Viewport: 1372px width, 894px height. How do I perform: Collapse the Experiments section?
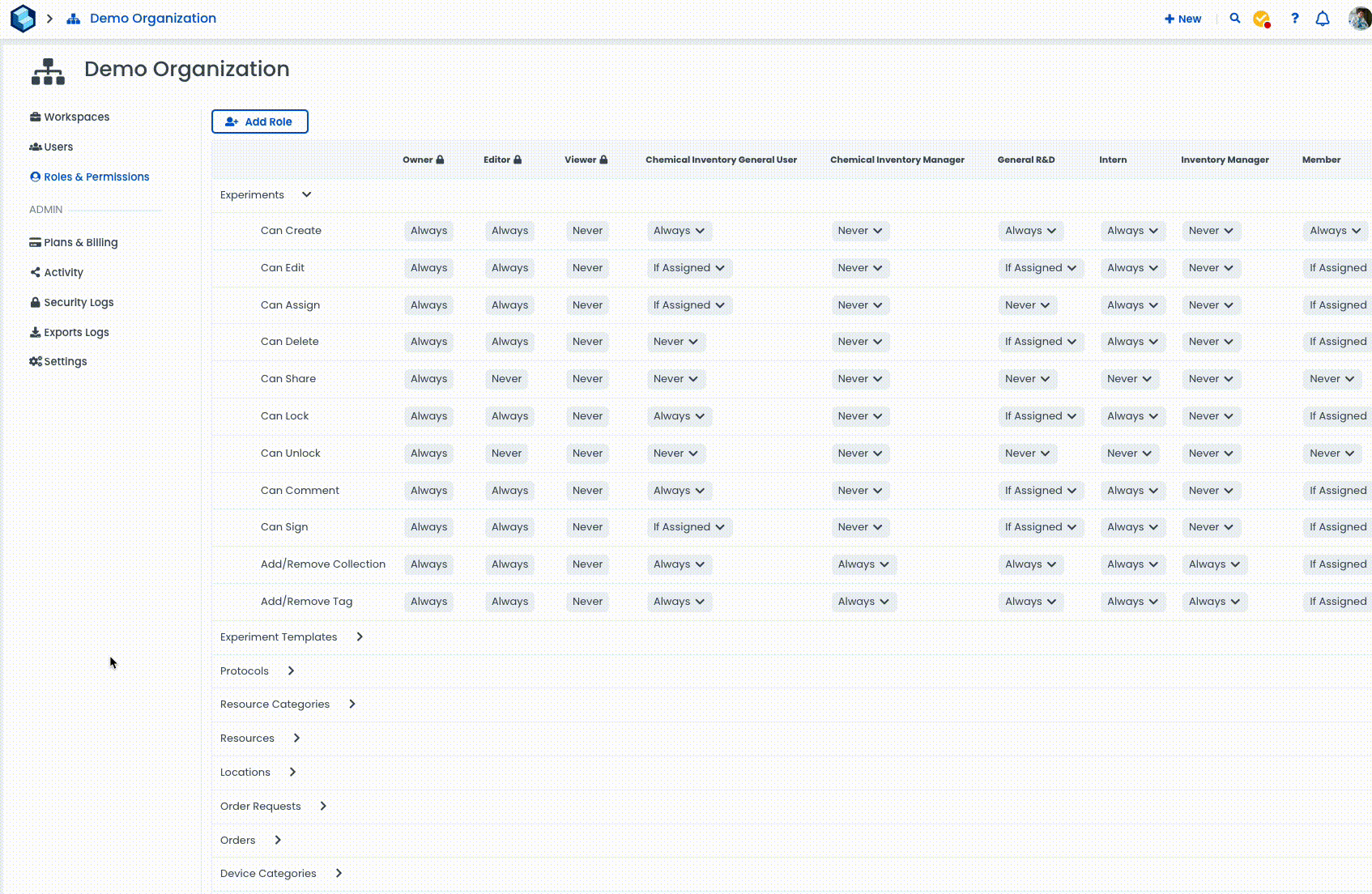click(x=306, y=194)
